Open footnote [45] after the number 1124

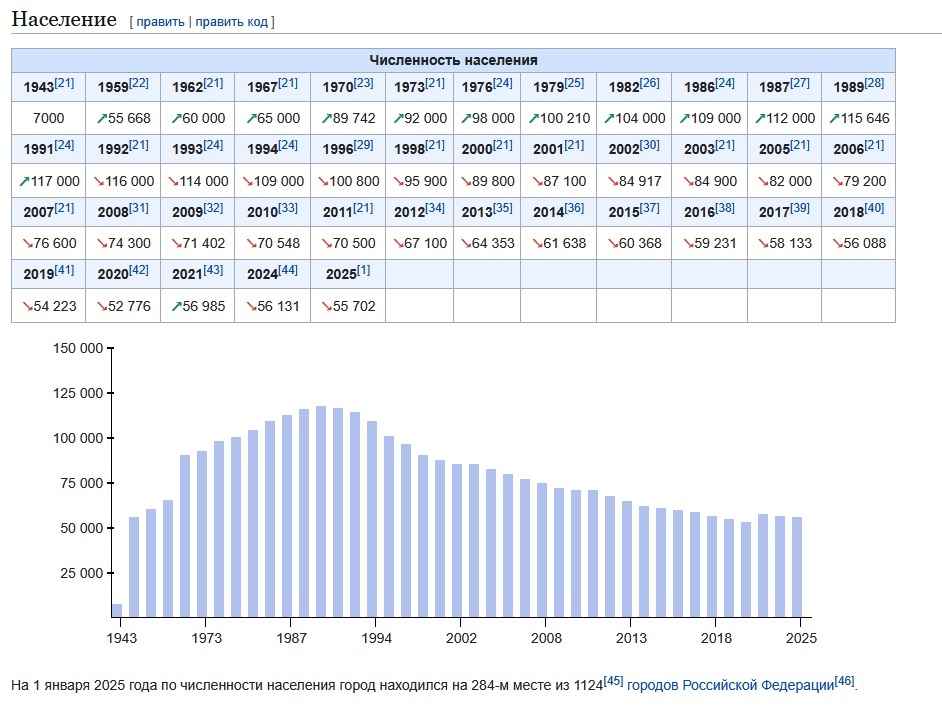(613, 681)
